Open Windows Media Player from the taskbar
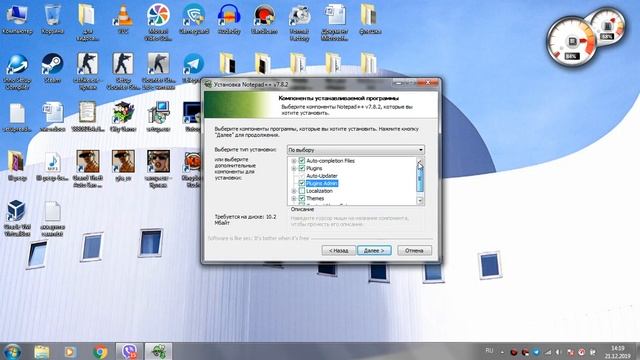 [x=70, y=351]
